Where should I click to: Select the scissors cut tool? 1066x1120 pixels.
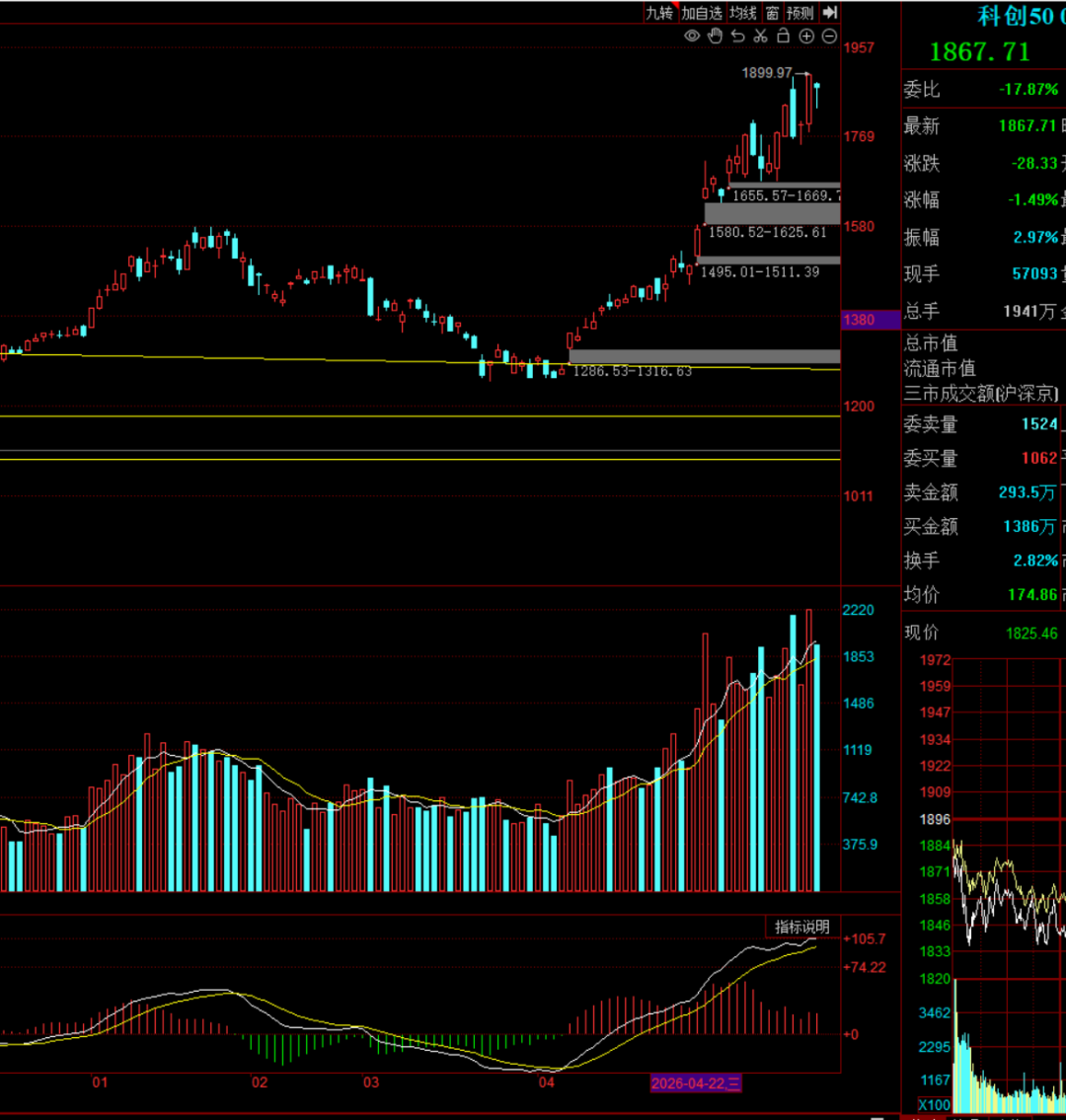coord(761,36)
